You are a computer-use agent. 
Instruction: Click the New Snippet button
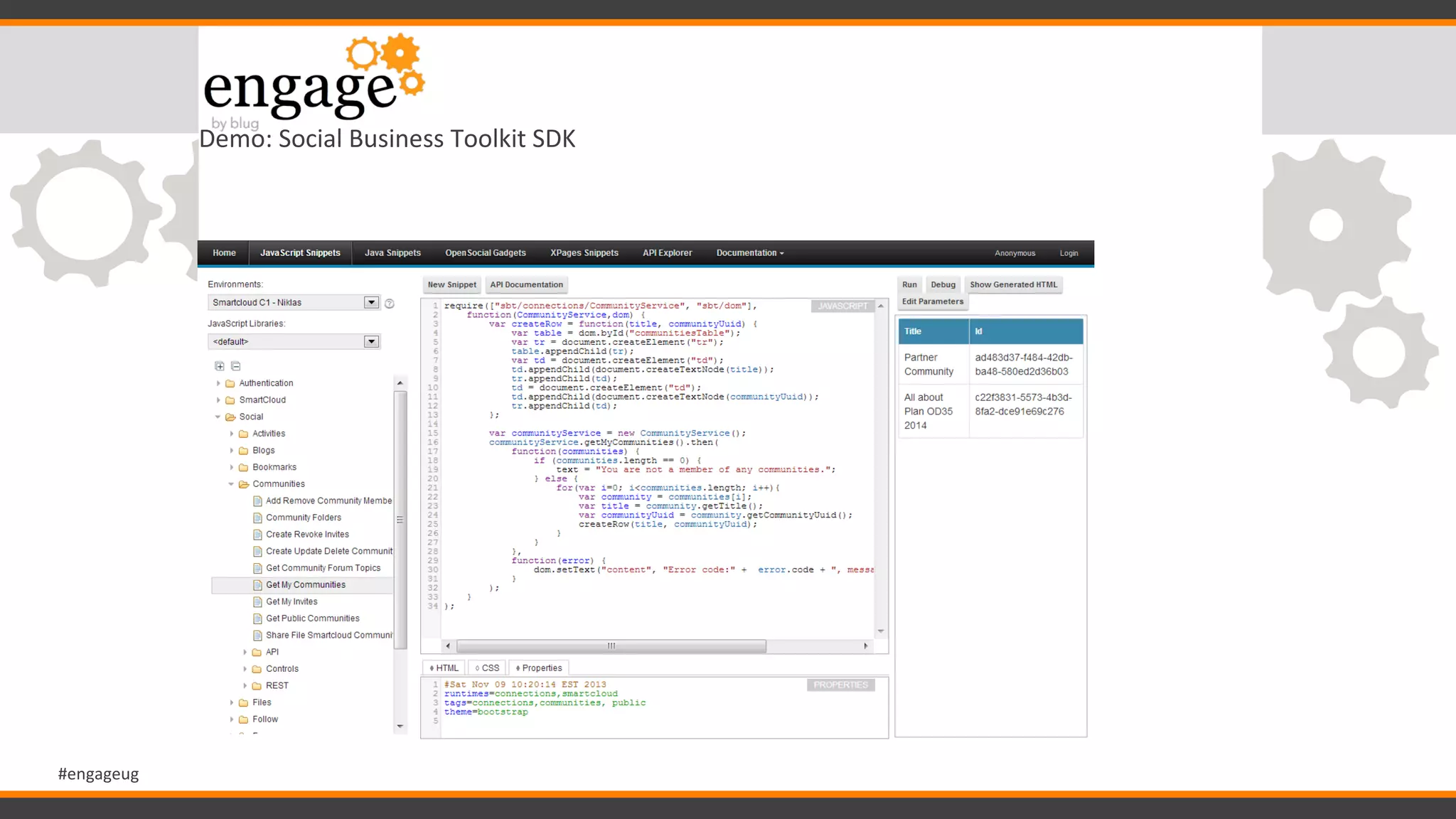[x=452, y=285]
